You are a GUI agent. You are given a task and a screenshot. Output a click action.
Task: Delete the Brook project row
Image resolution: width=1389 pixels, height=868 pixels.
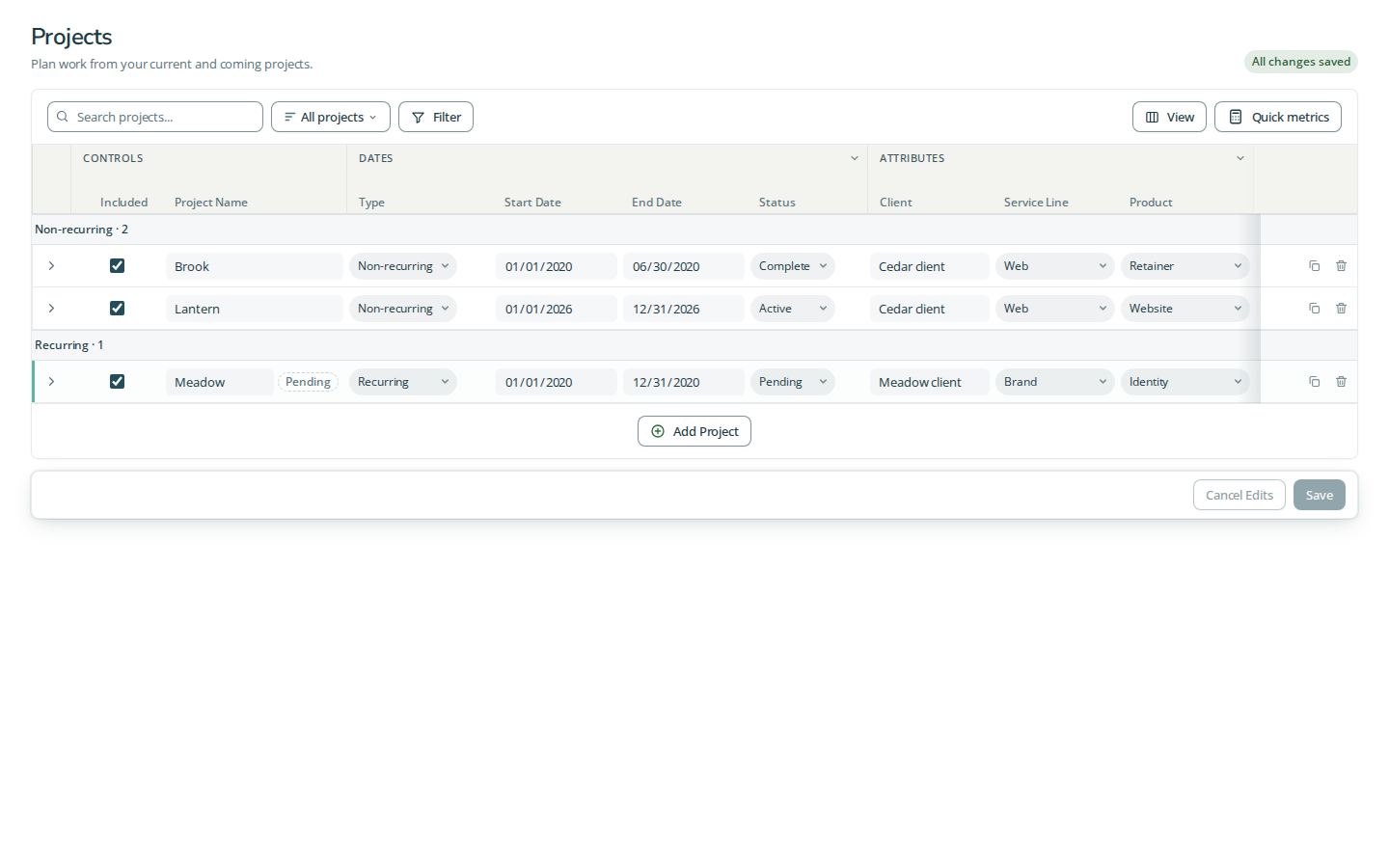pos(1341,266)
